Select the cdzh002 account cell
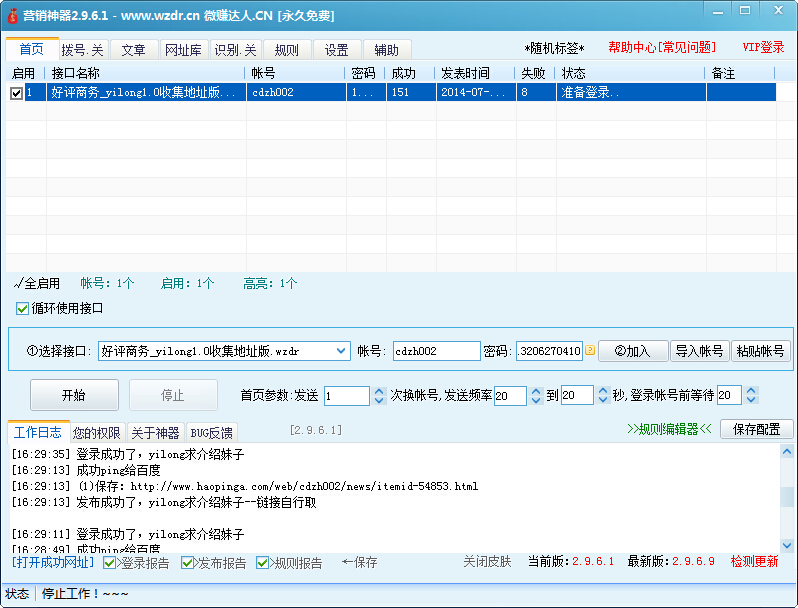 tap(297, 92)
